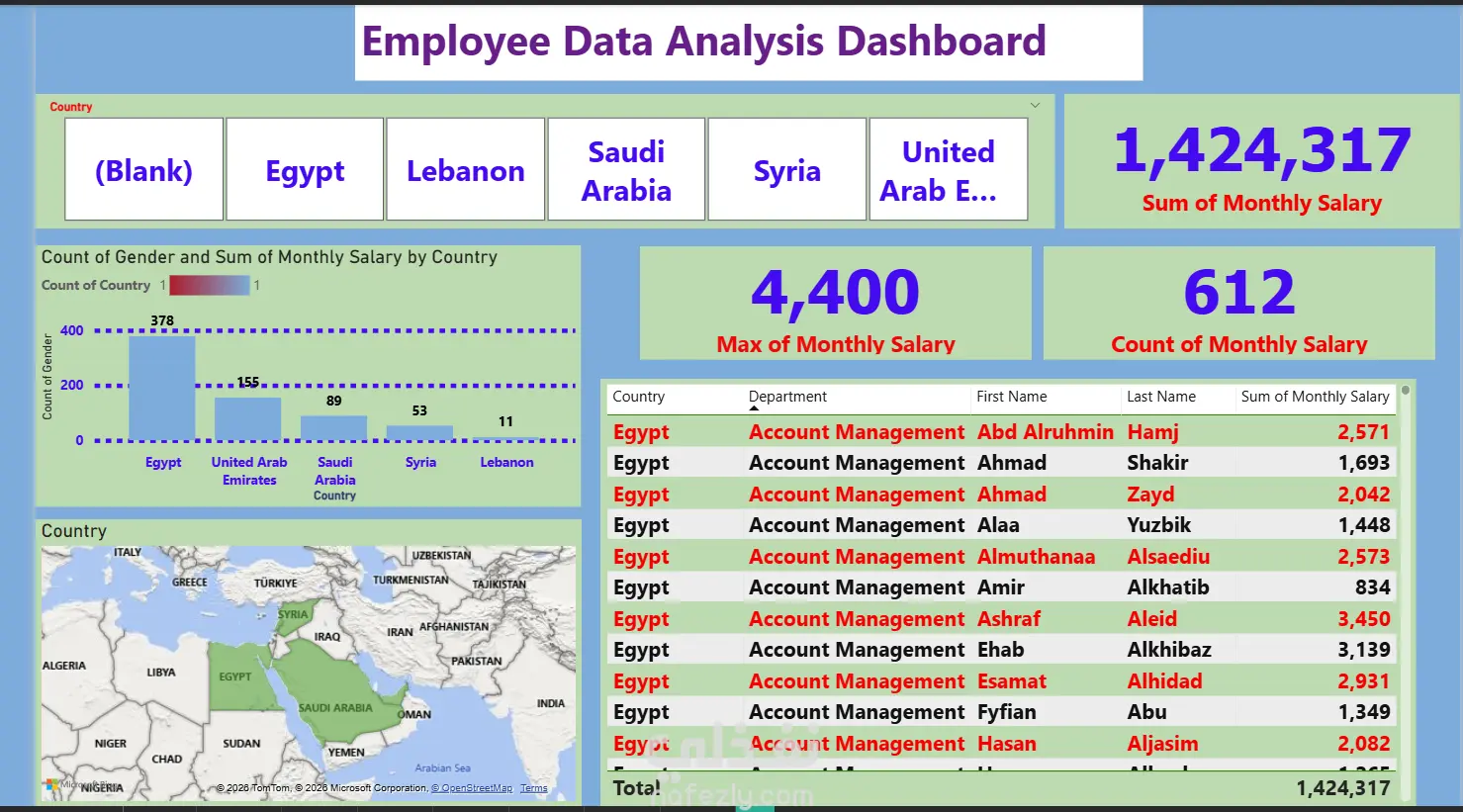Image resolution: width=1463 pixels, height=812 pixels.
Task: Click first name cell Esamat
Action: point(1012,681)
